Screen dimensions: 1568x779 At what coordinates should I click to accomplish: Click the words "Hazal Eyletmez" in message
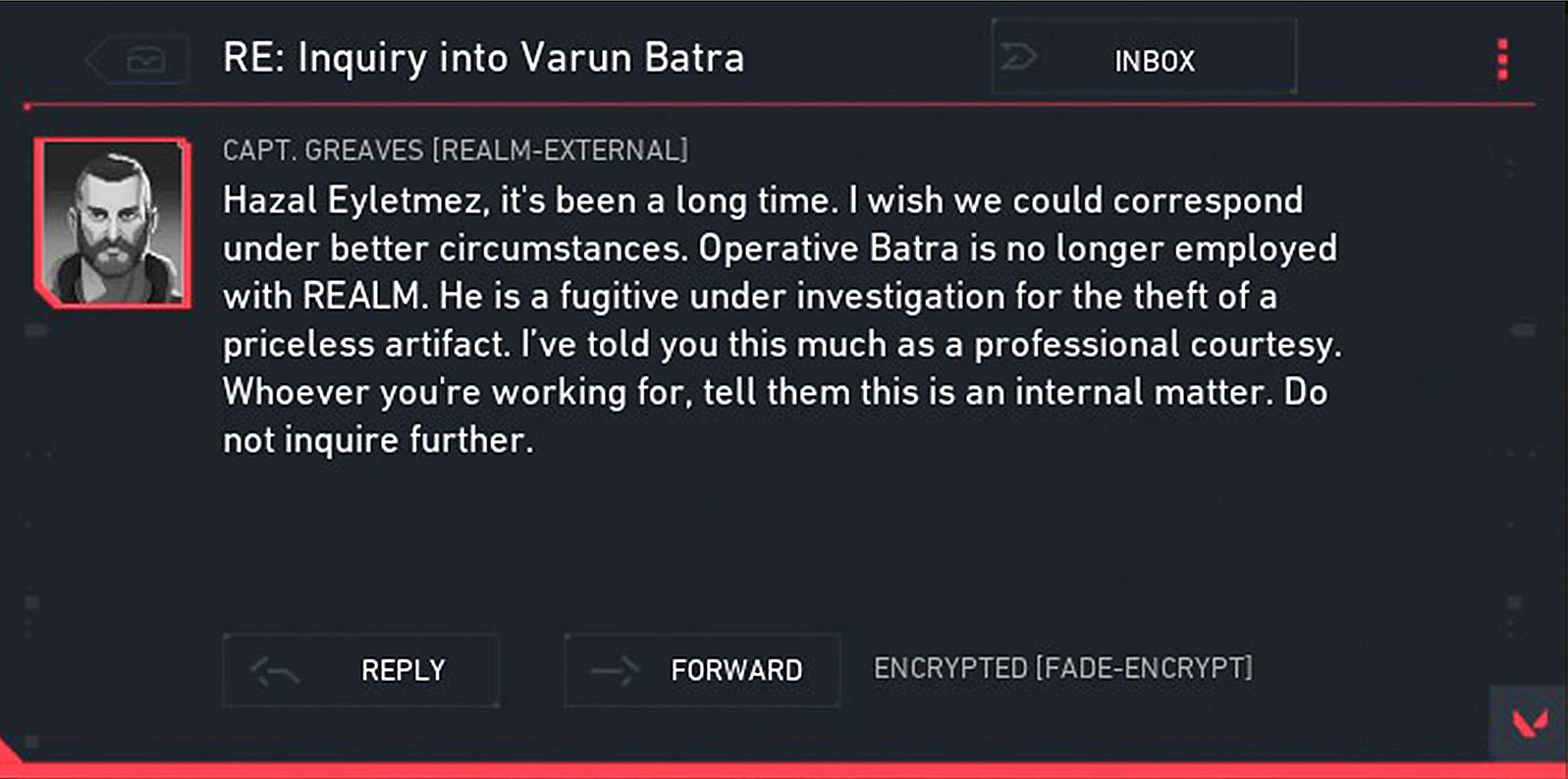(x=353, y=201)
